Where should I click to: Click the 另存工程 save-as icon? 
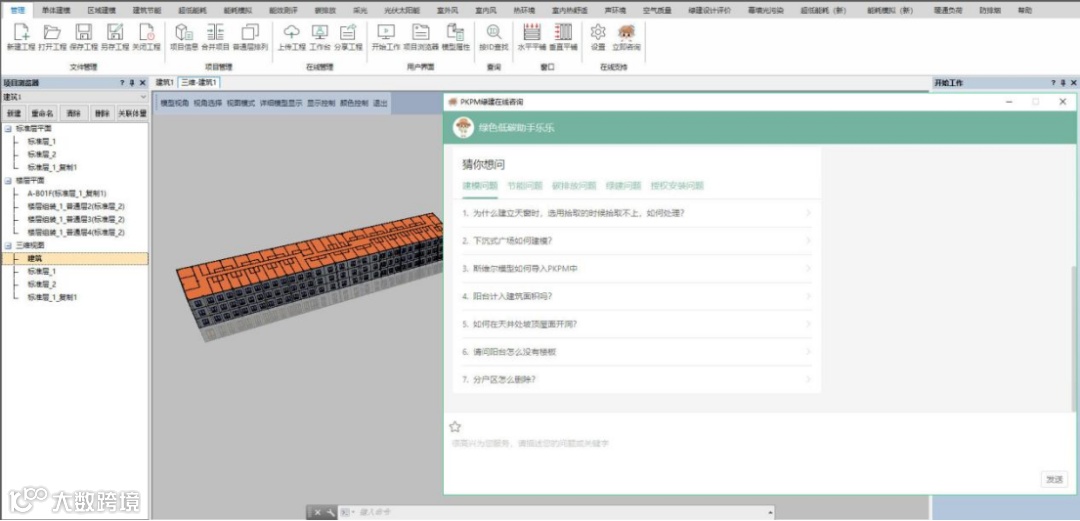pos(114,32)
